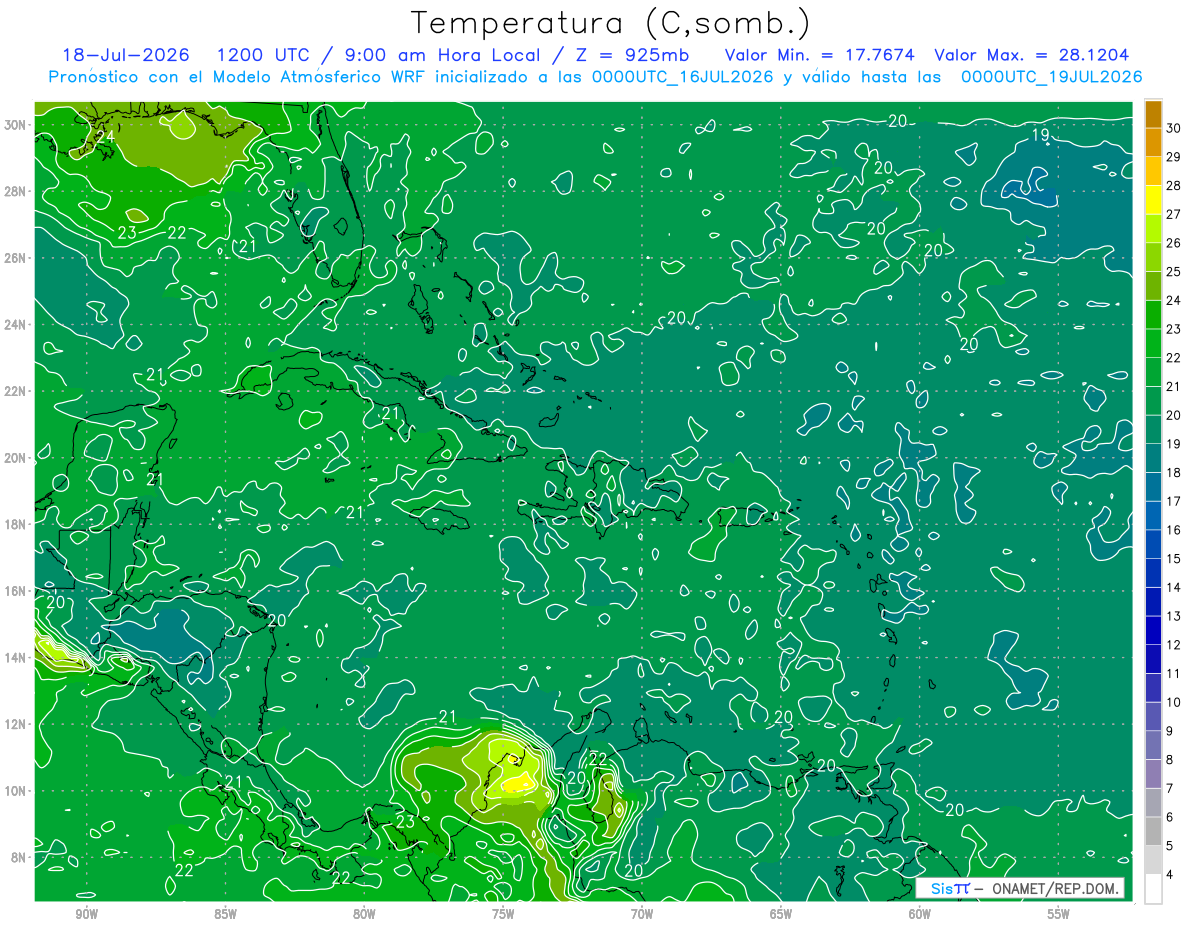
Task: Click the "Valor Max. = 28.1204" value
Action: click(x=1032, y=55)
